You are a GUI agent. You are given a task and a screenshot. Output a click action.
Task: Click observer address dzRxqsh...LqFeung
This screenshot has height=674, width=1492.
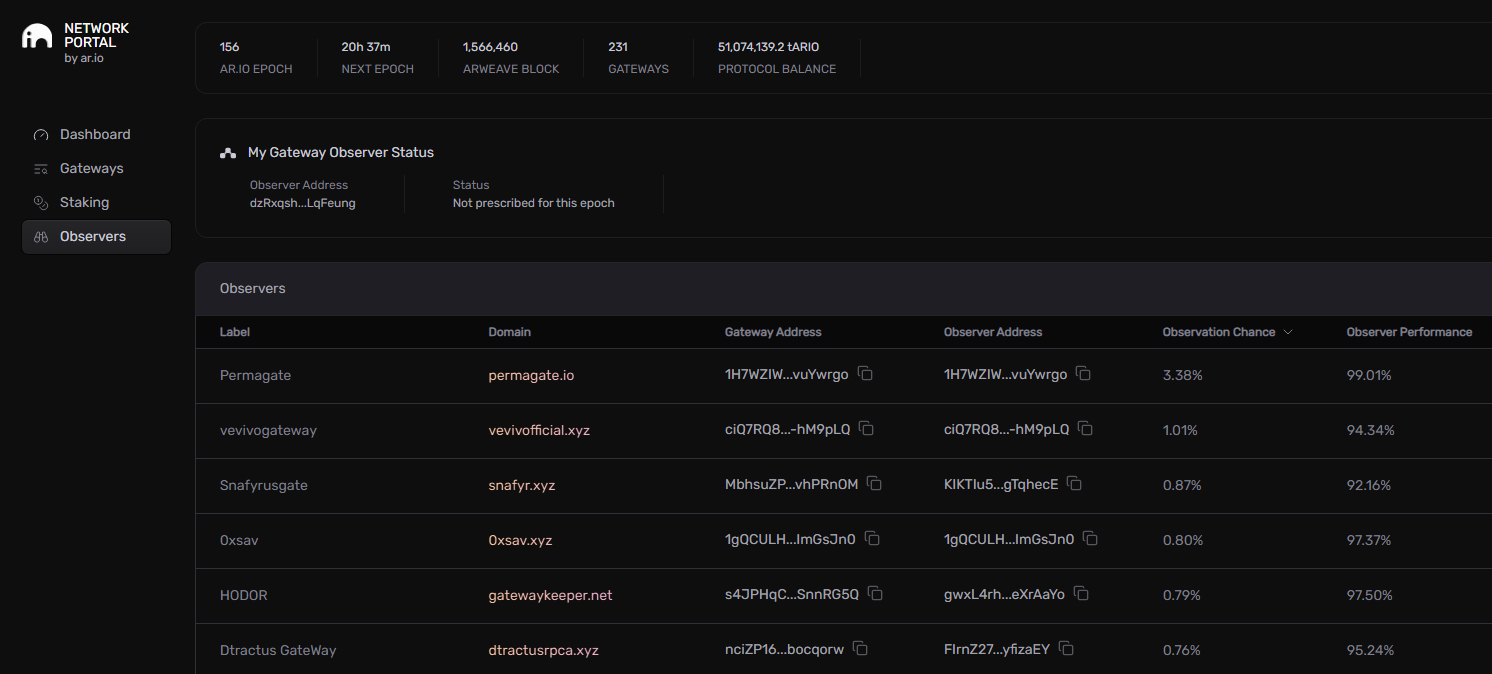click(303, 203)
